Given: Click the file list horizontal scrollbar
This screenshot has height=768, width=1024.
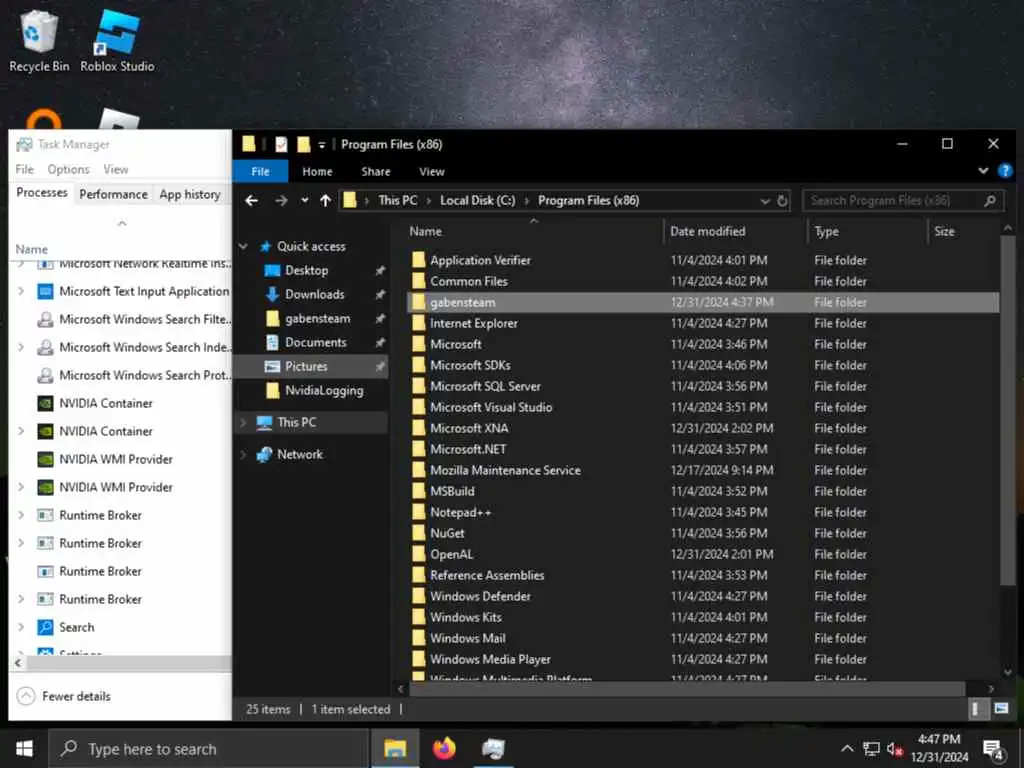Looking at the screenshot, I should pos(685,688).
